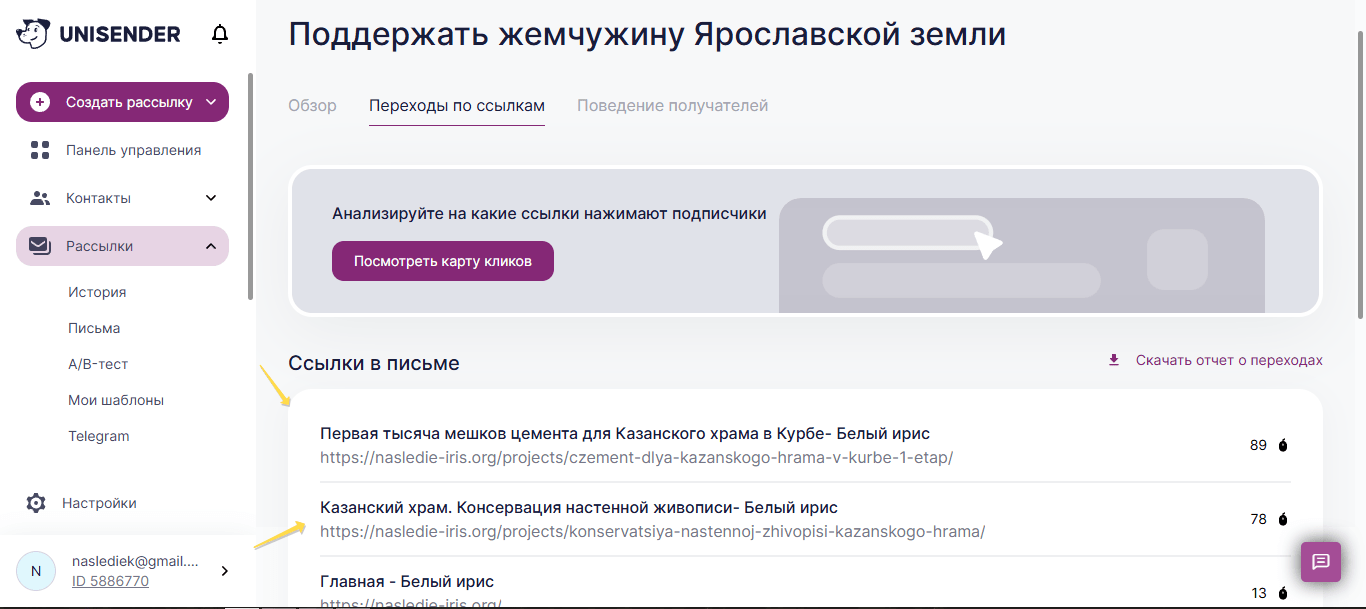Open account menu arrow
1366x609 pixels.
224,571
